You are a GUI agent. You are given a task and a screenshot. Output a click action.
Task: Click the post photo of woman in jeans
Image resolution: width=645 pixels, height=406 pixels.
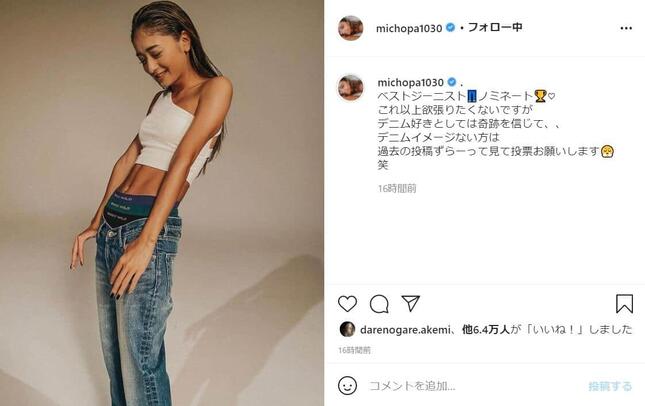(x=162, y=203)
